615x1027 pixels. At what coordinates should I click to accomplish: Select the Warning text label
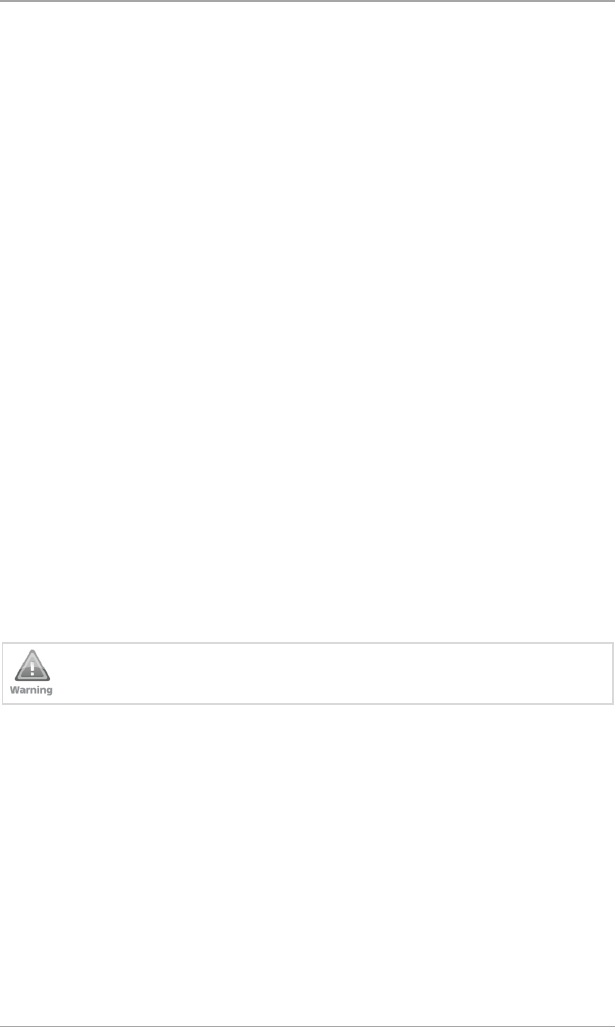point(31,690)
